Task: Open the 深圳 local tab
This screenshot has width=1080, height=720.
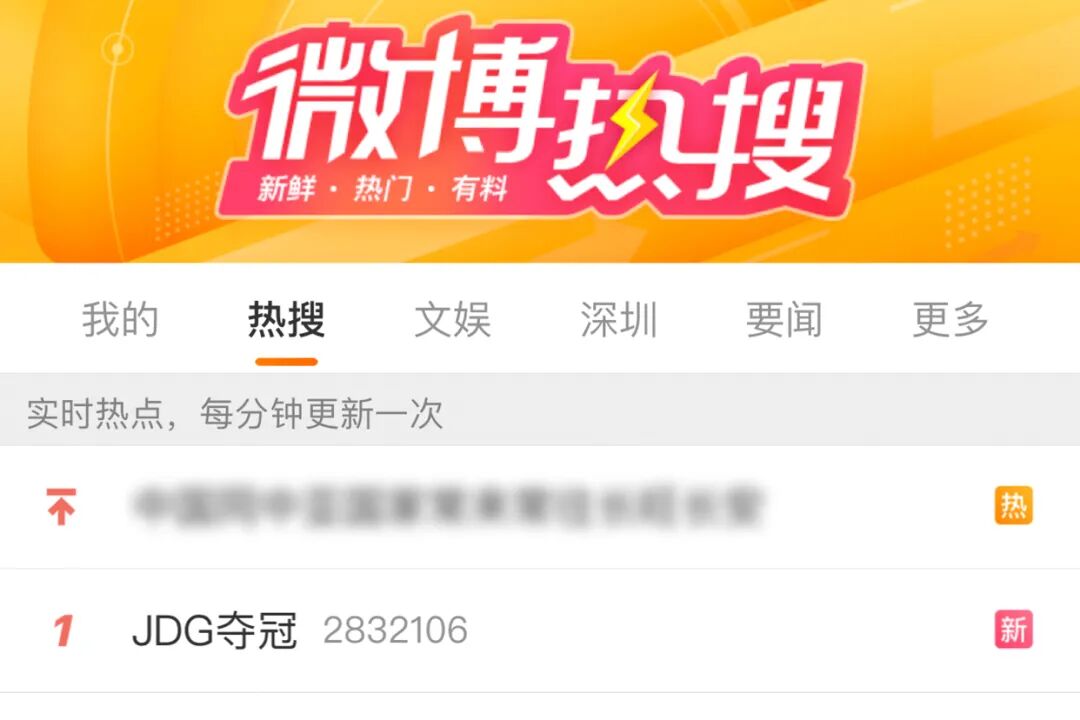Action: click(x=619, y=320)
